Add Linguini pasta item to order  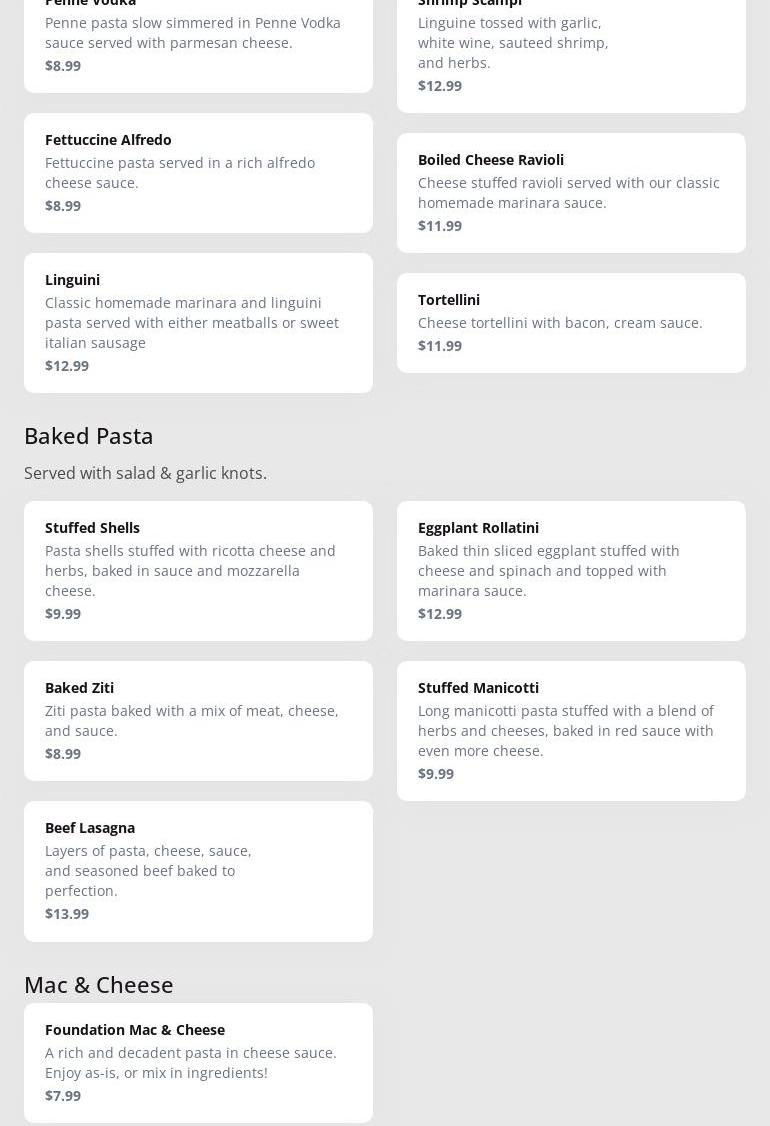(x=198, y=322)
